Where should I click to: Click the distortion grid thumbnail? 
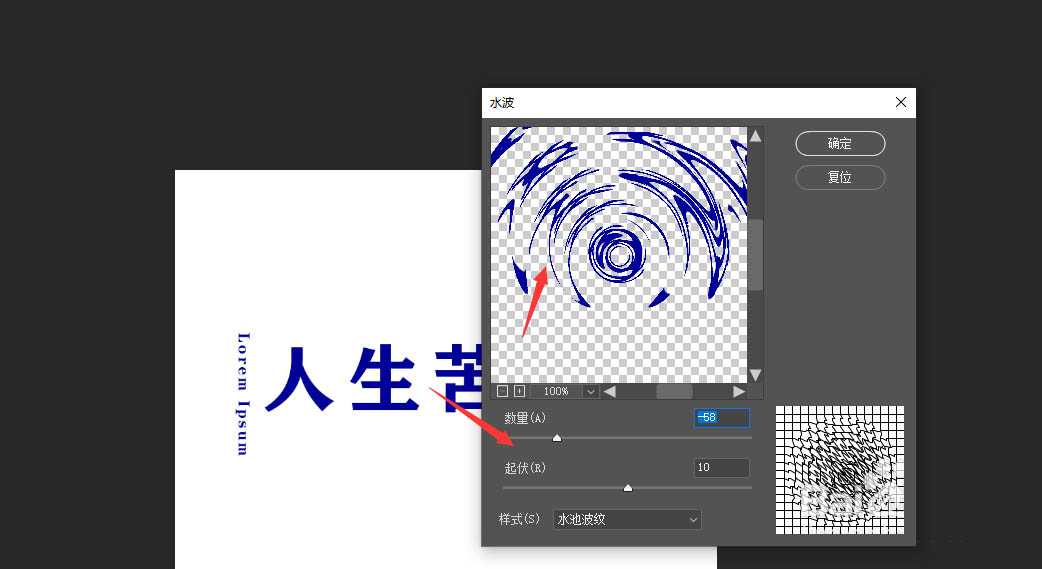pyautogui.click(x=840, y=470)
